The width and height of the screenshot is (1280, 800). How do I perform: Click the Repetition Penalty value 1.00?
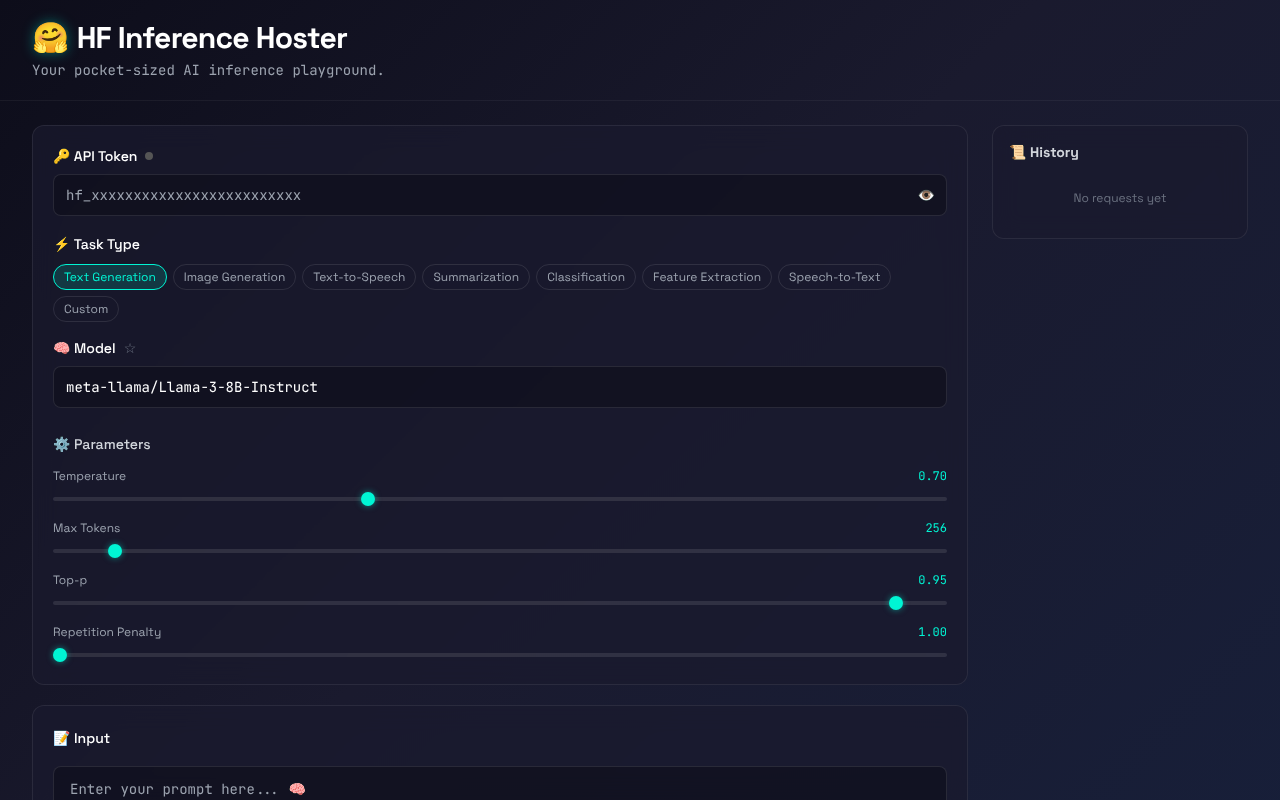932,632
